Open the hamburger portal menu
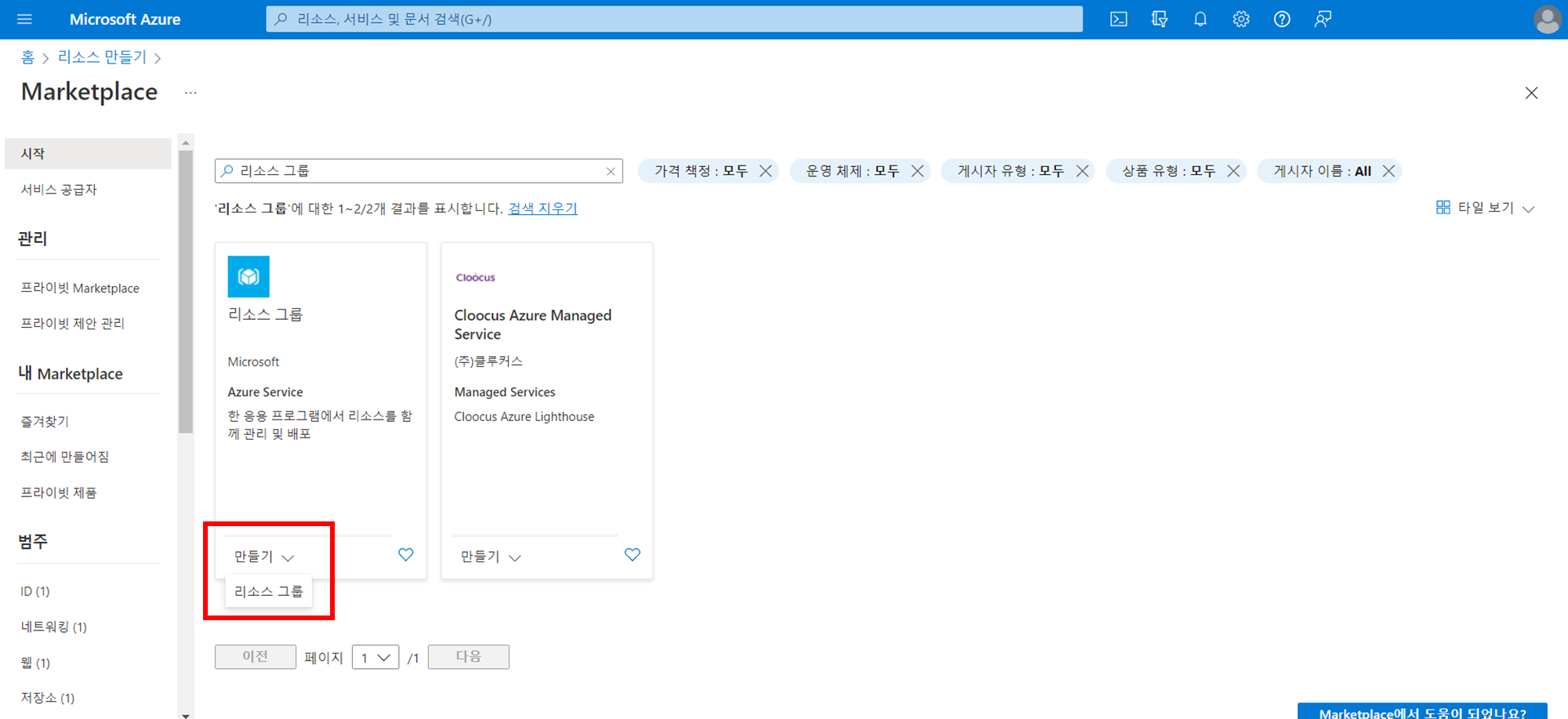The height and width of the screenshot is (719, 1568). (24, 19)
